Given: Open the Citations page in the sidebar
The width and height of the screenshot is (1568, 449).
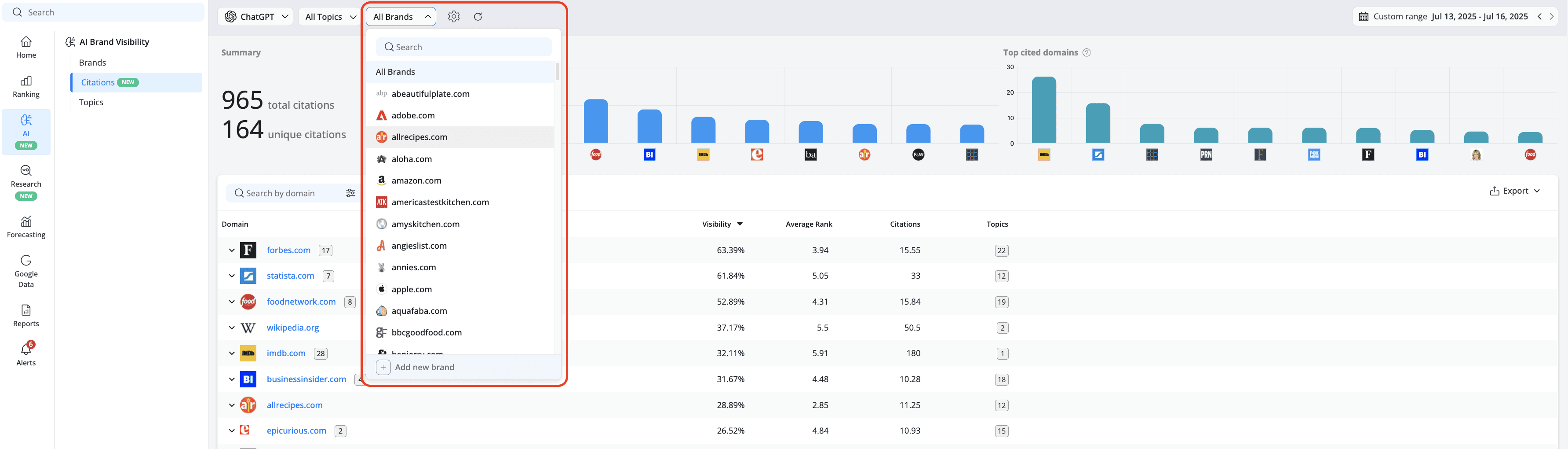Looking at the screenshot, I should tap(136, 82).
